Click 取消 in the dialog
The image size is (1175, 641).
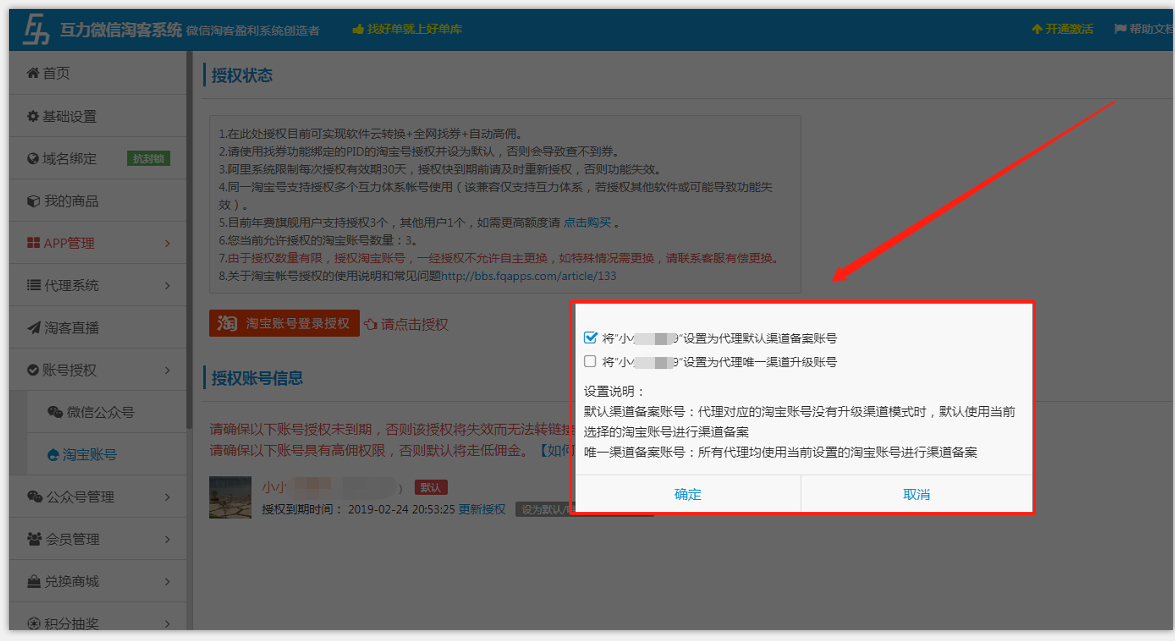pyautogui.click(x=916, y=494)
